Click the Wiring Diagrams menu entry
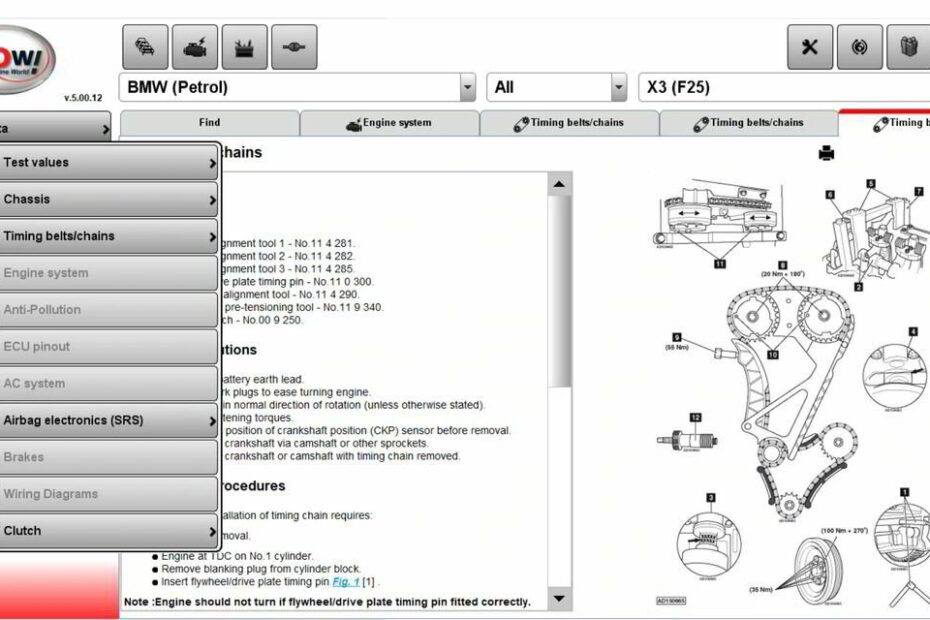Screen dimensions: 930x620 tap(109, 494)
